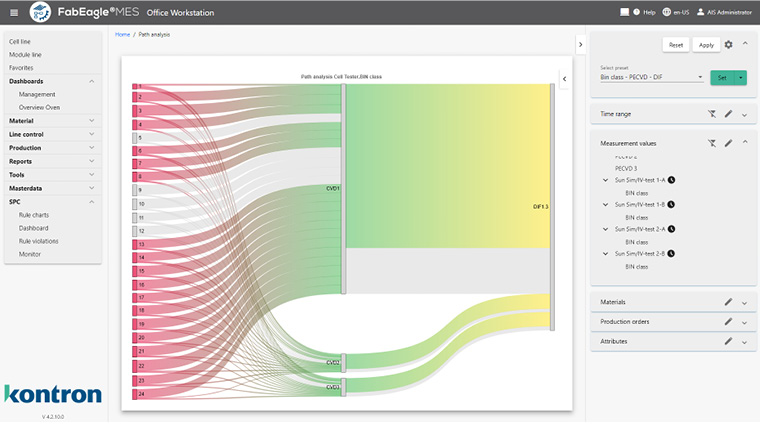The height and width of the screenshot is (427, 760).
Task: Collapse the Sun Sim/IV-test 1-A node
Action: [605, 179]
